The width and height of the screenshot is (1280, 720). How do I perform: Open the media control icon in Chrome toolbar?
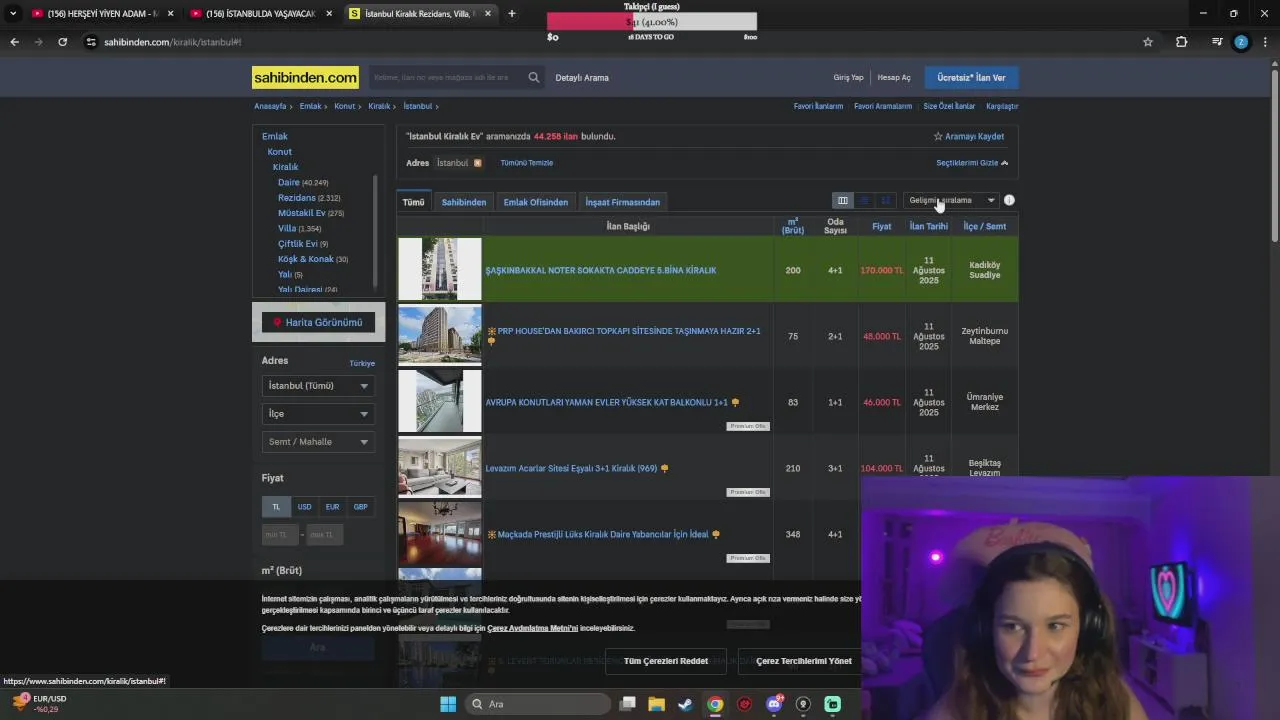[x=1216, y=42]
